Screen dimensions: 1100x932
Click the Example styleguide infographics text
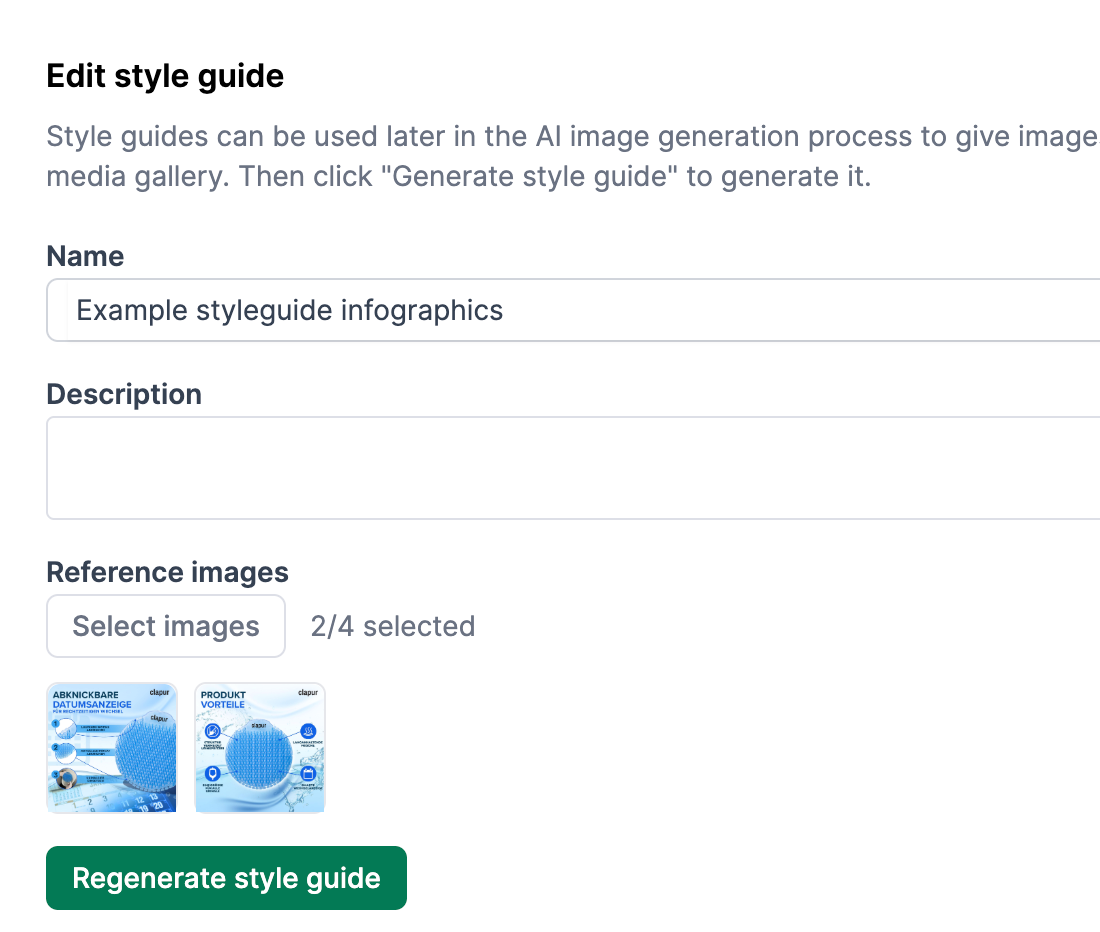point(288,310)
